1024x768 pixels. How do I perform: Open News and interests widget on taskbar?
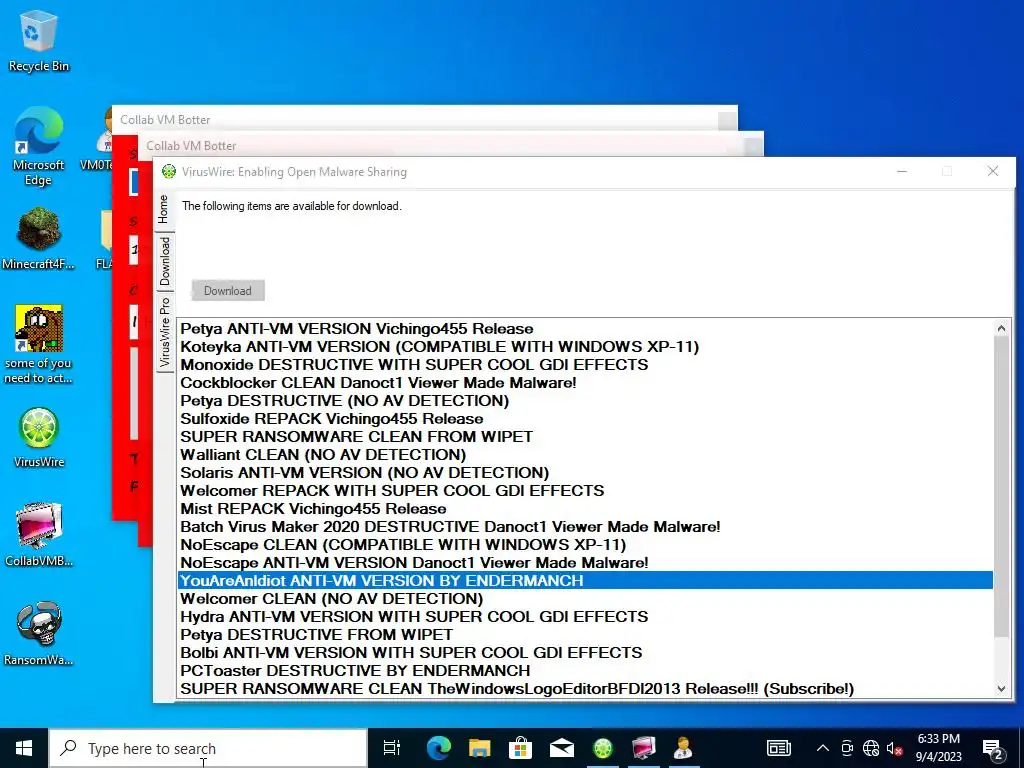[x=778, y=748]
